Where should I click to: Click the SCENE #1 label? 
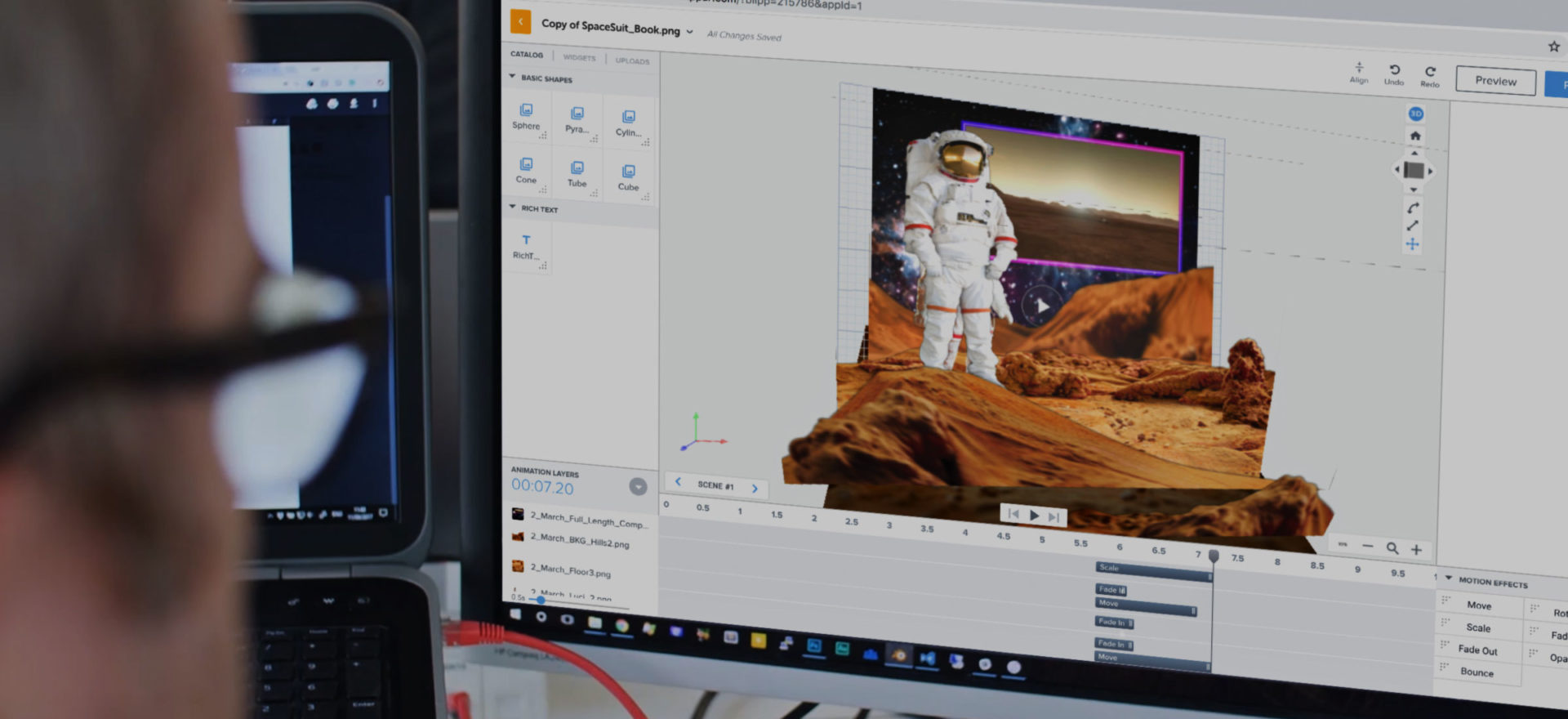(716, 485)
